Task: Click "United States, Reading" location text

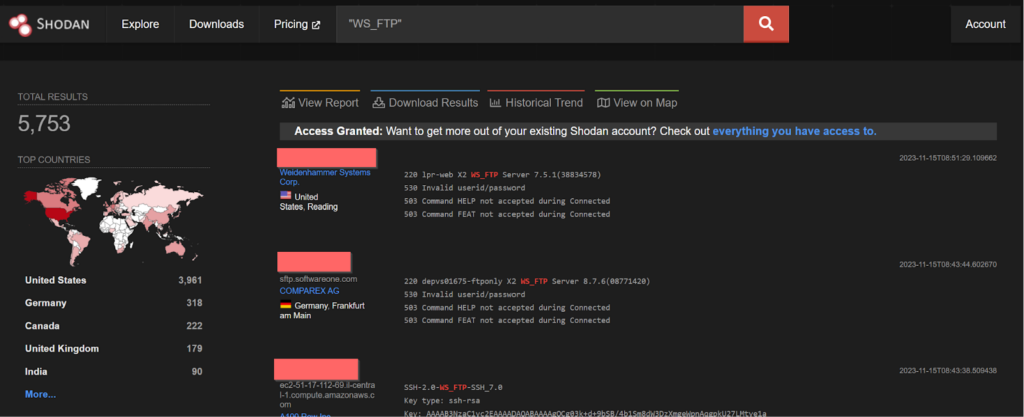Action: [x=309, y=202]
